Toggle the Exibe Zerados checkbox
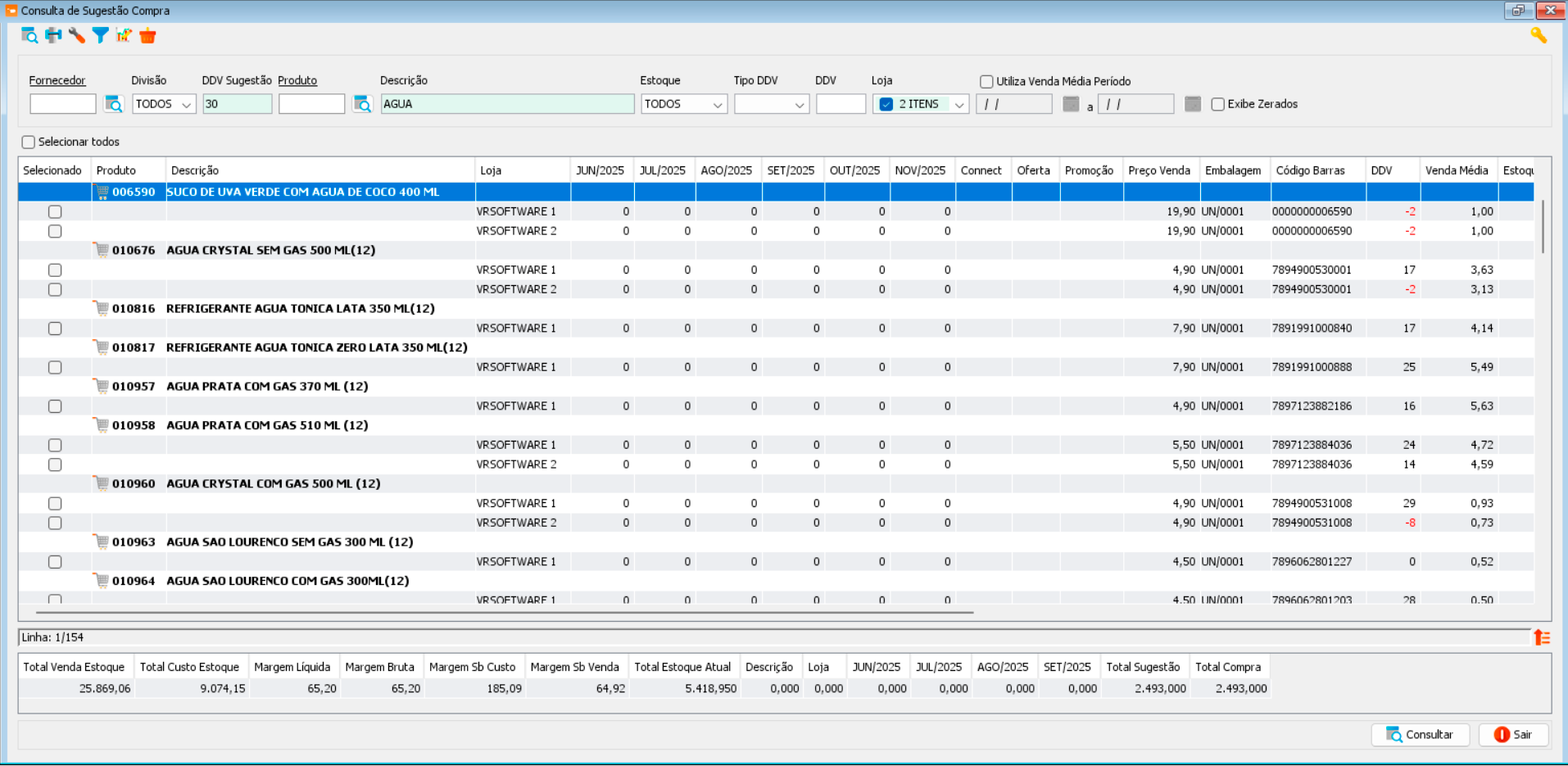 pyautogui.click(x=1218, y=104)
